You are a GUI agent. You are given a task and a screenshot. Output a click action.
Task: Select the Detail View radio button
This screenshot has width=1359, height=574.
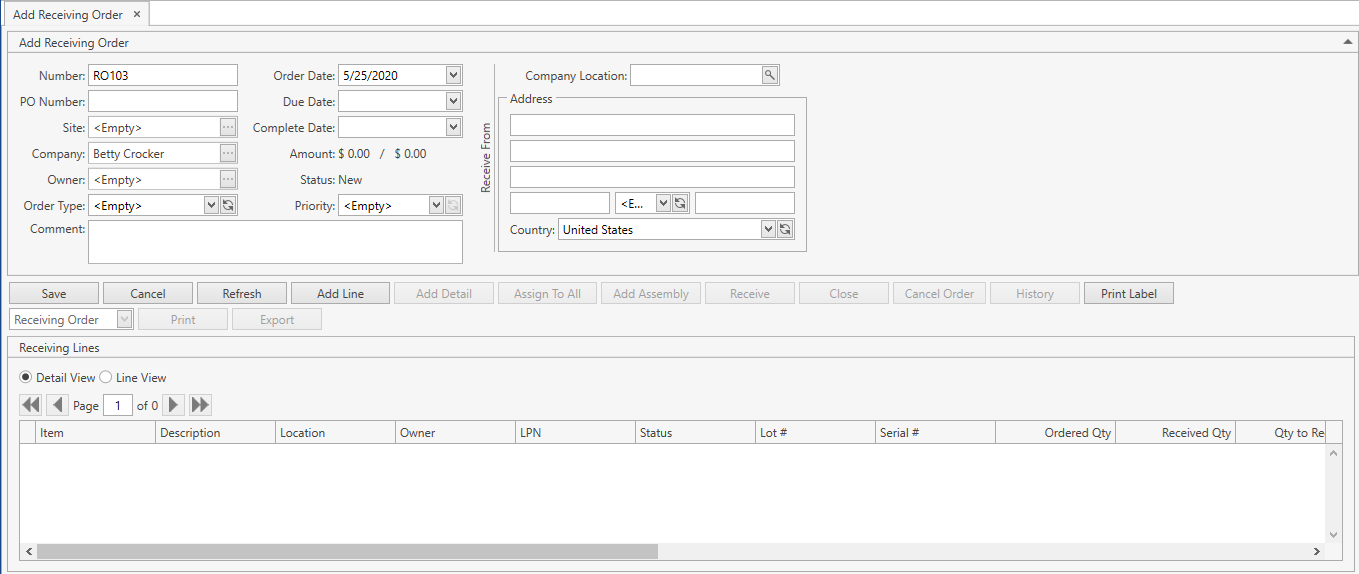26,378
